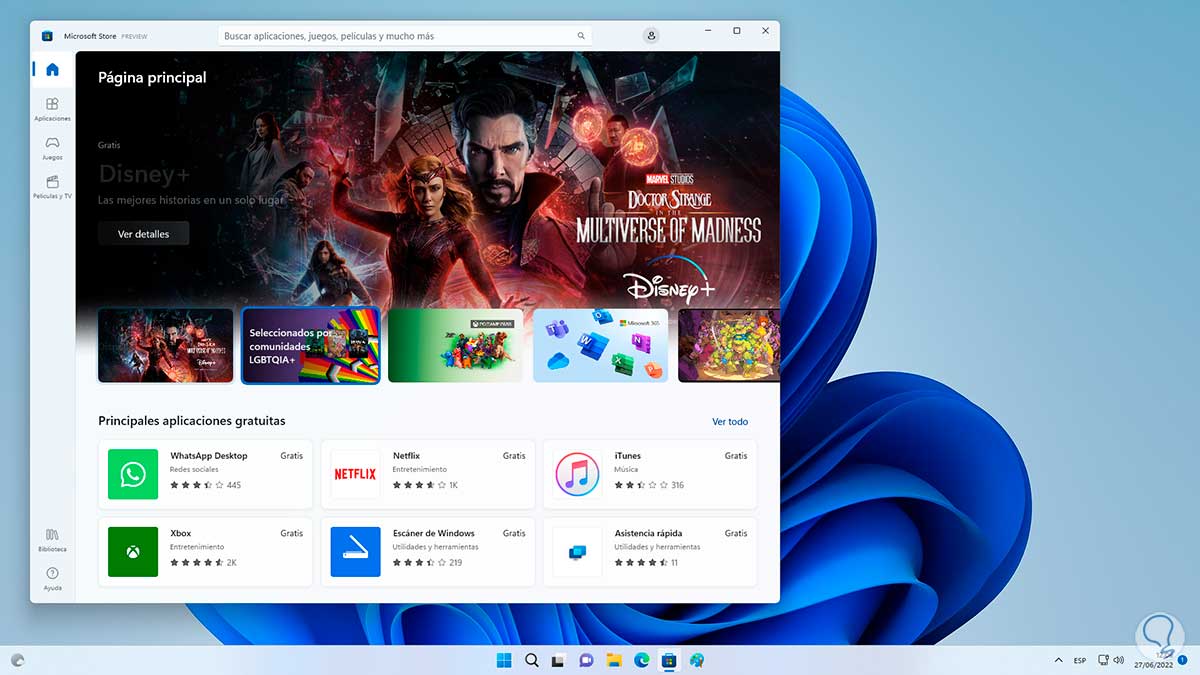
Task: Open the Escáner de Windows app icon
Action: 355,552
